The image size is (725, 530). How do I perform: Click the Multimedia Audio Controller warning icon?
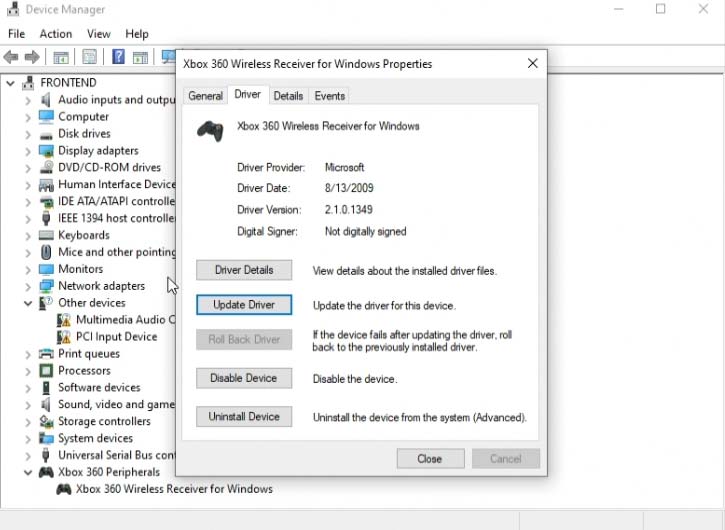coord(64,320)
